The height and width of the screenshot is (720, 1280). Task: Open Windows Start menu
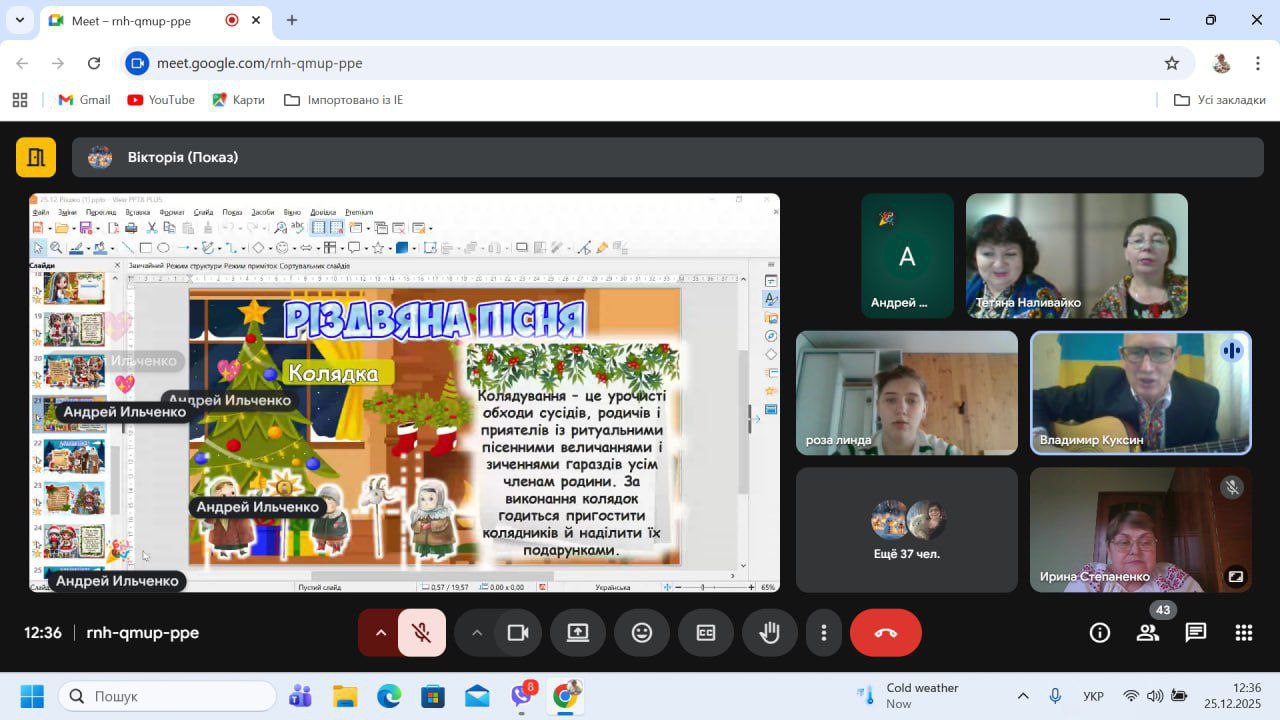[x=31, y=696]
